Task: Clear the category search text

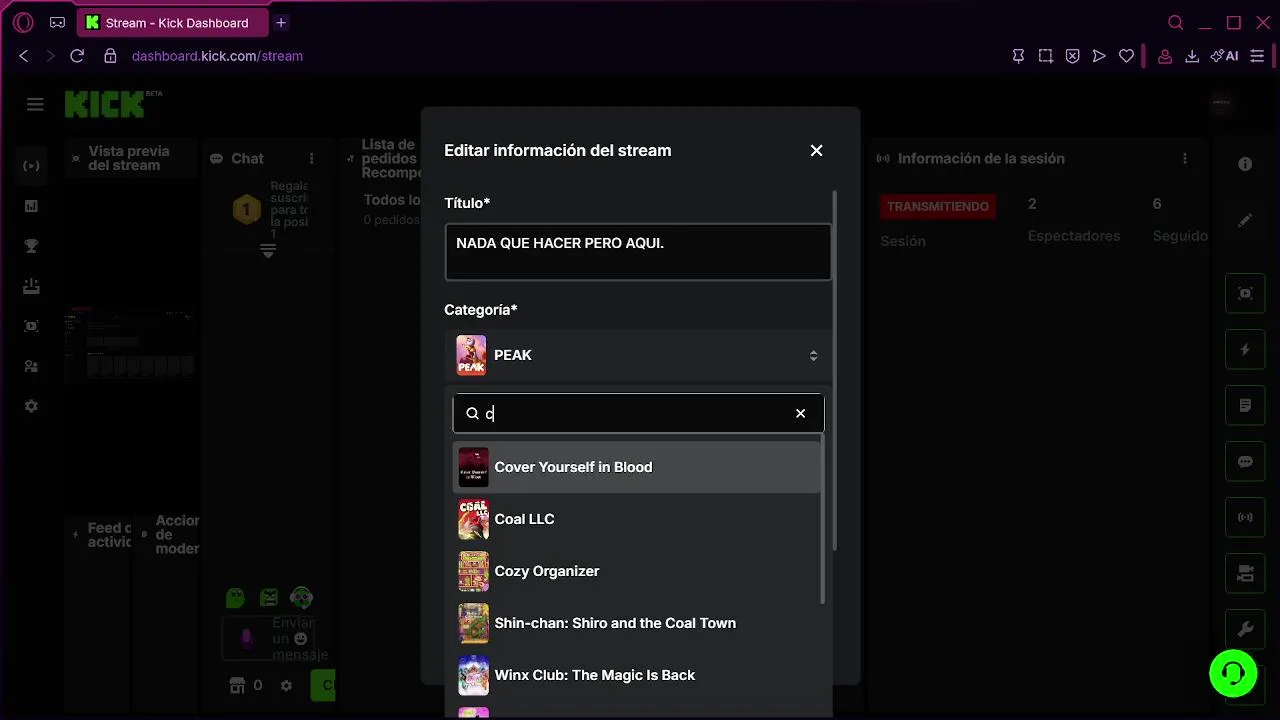Action: (x=800, y=413)
